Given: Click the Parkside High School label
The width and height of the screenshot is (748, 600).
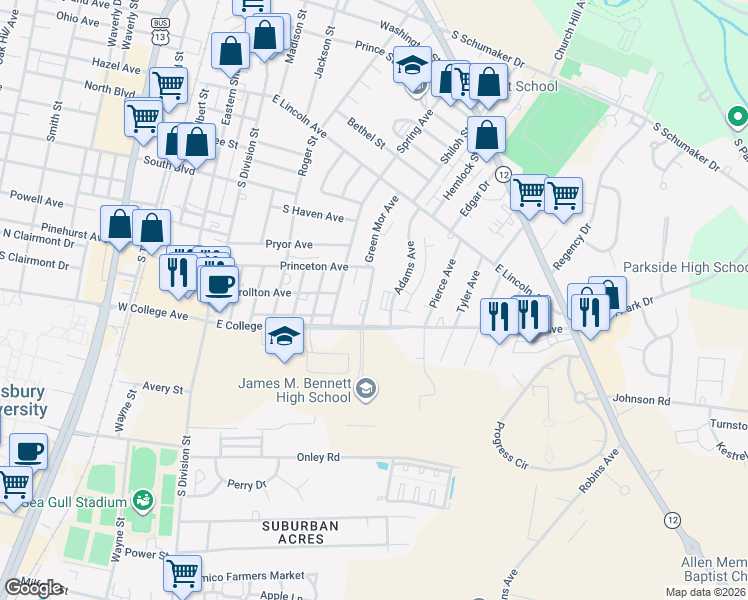Looking at the screenshot, I should pos(685,268).
